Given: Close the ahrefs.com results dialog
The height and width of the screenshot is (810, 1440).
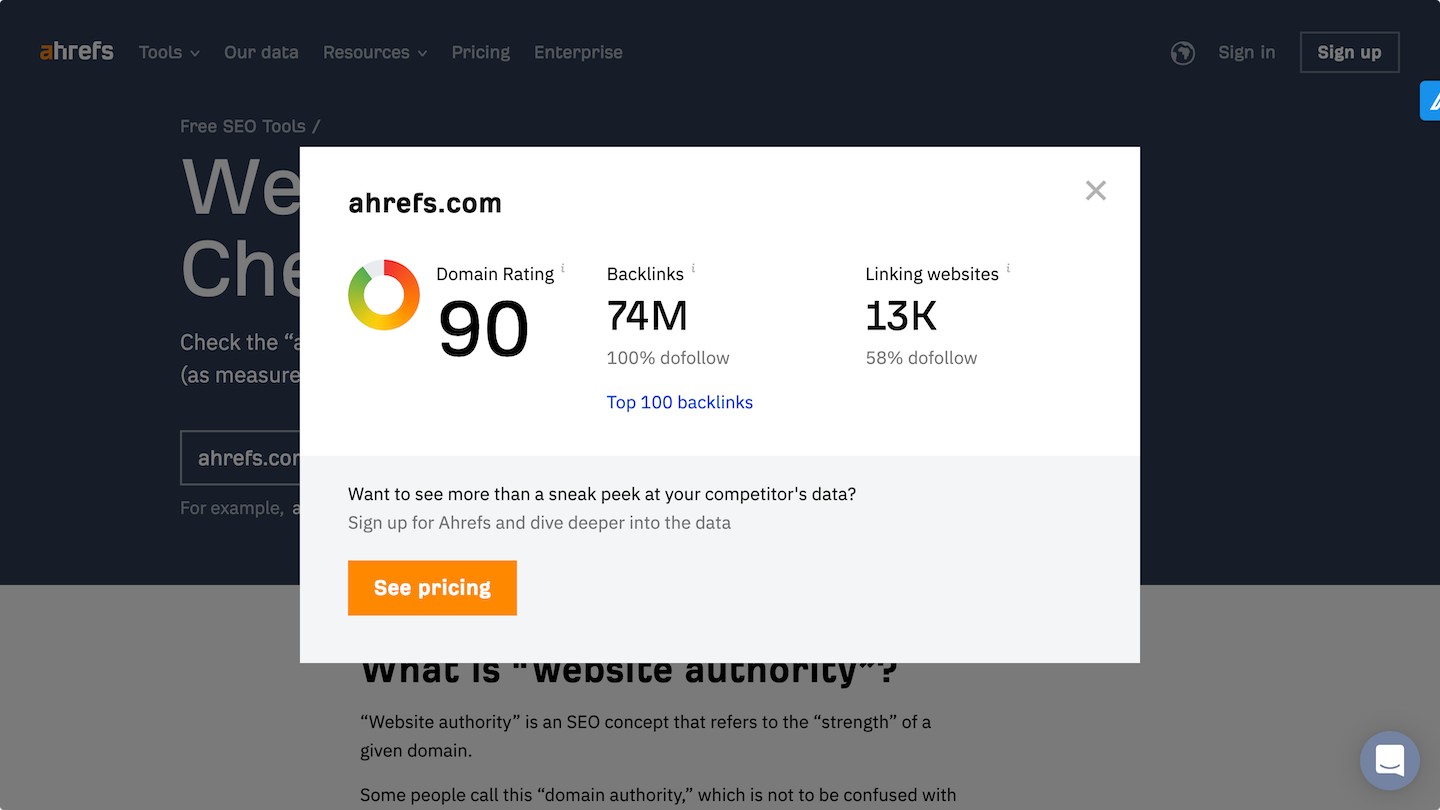Looking at the screenshot, I should tap(1096, 190).
